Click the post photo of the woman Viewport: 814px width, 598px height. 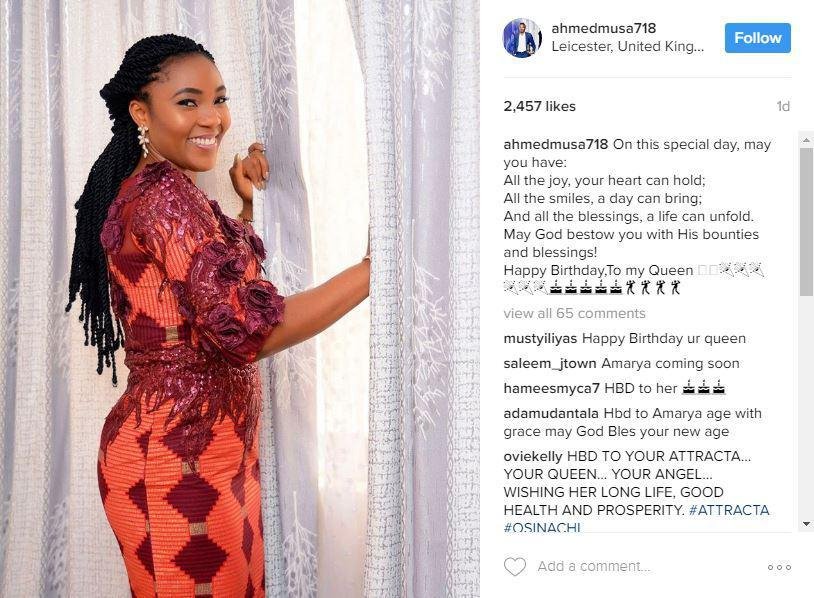pyautogui.click(x=240, y=299)
